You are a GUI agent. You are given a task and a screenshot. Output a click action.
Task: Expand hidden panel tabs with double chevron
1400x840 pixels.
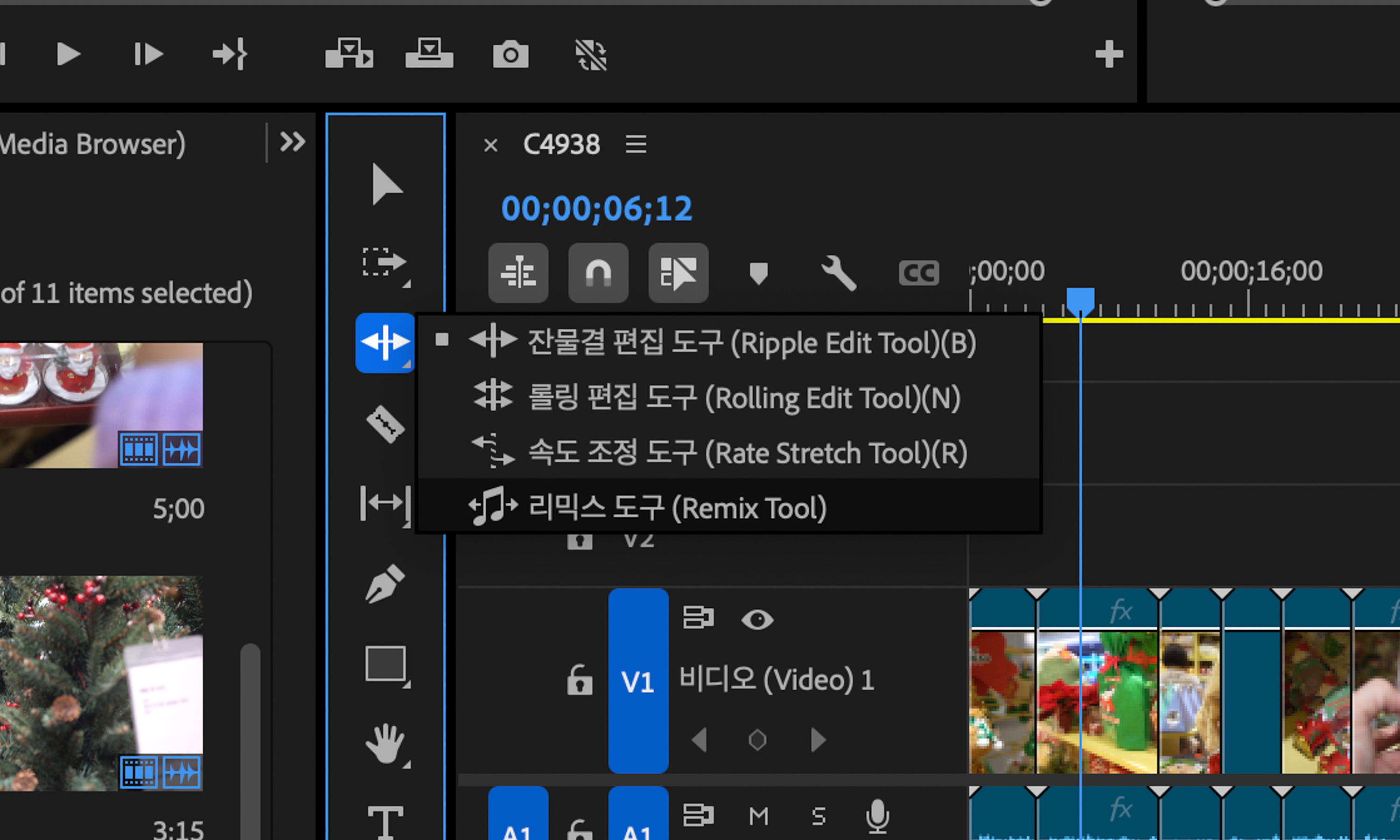[x=293, y=142]
